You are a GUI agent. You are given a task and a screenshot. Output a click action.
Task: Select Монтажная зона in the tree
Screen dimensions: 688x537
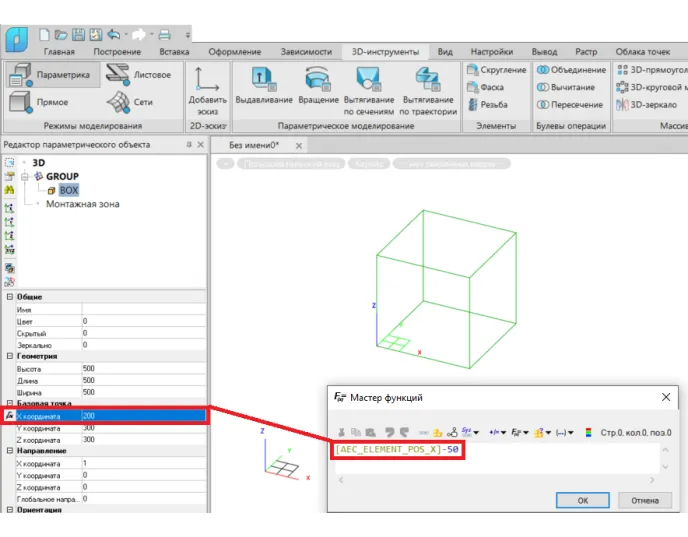tap(82, 204)
